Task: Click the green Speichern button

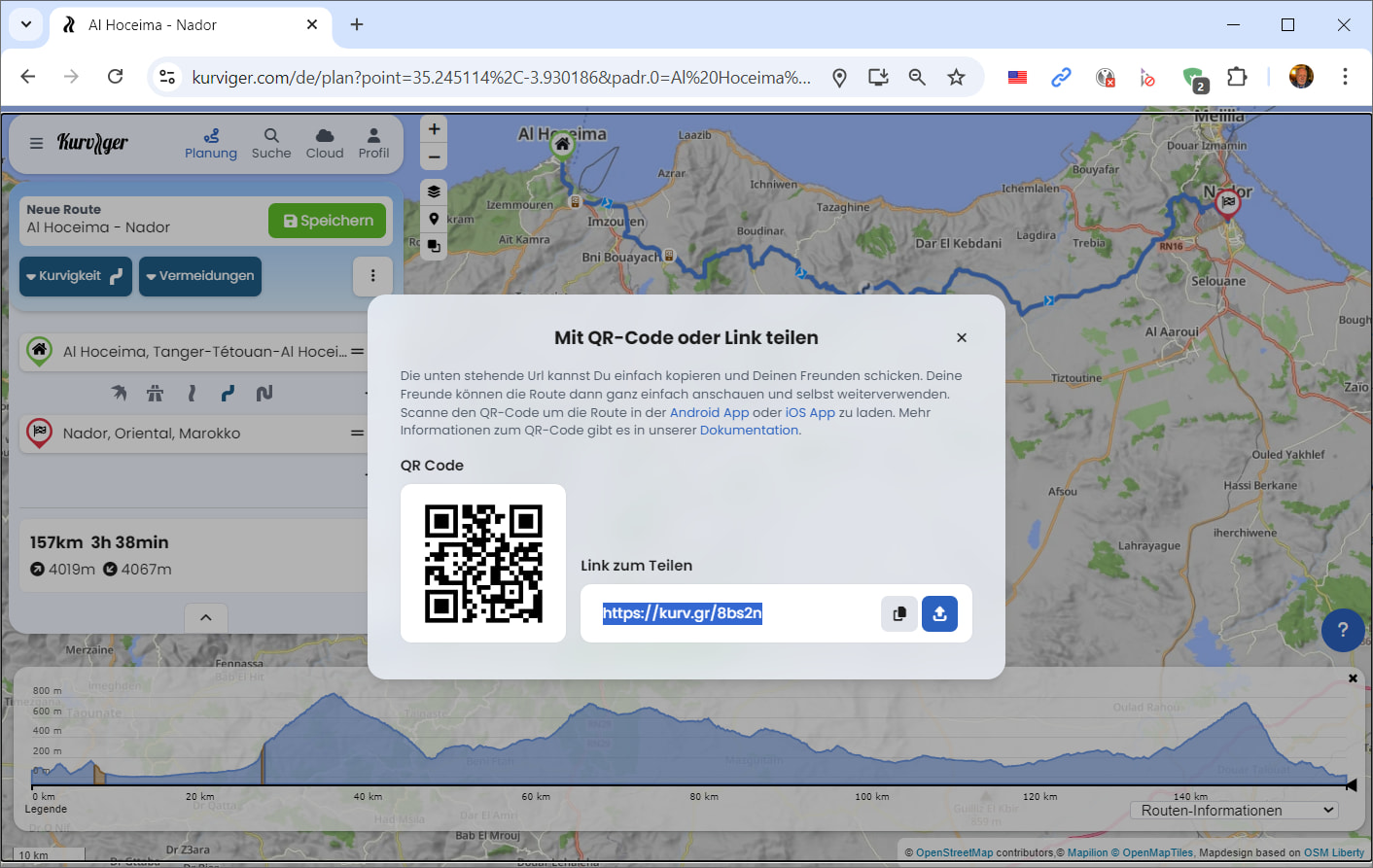Action: tap(328, 221)
